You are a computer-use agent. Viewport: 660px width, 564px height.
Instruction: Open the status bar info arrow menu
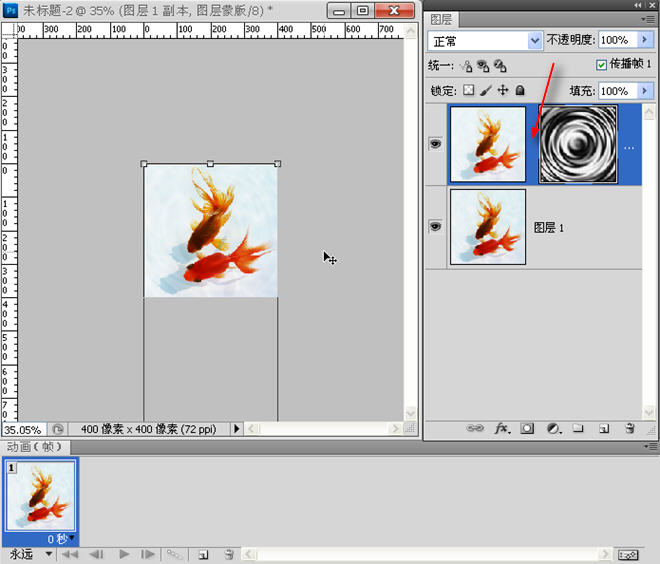[237, 428]
